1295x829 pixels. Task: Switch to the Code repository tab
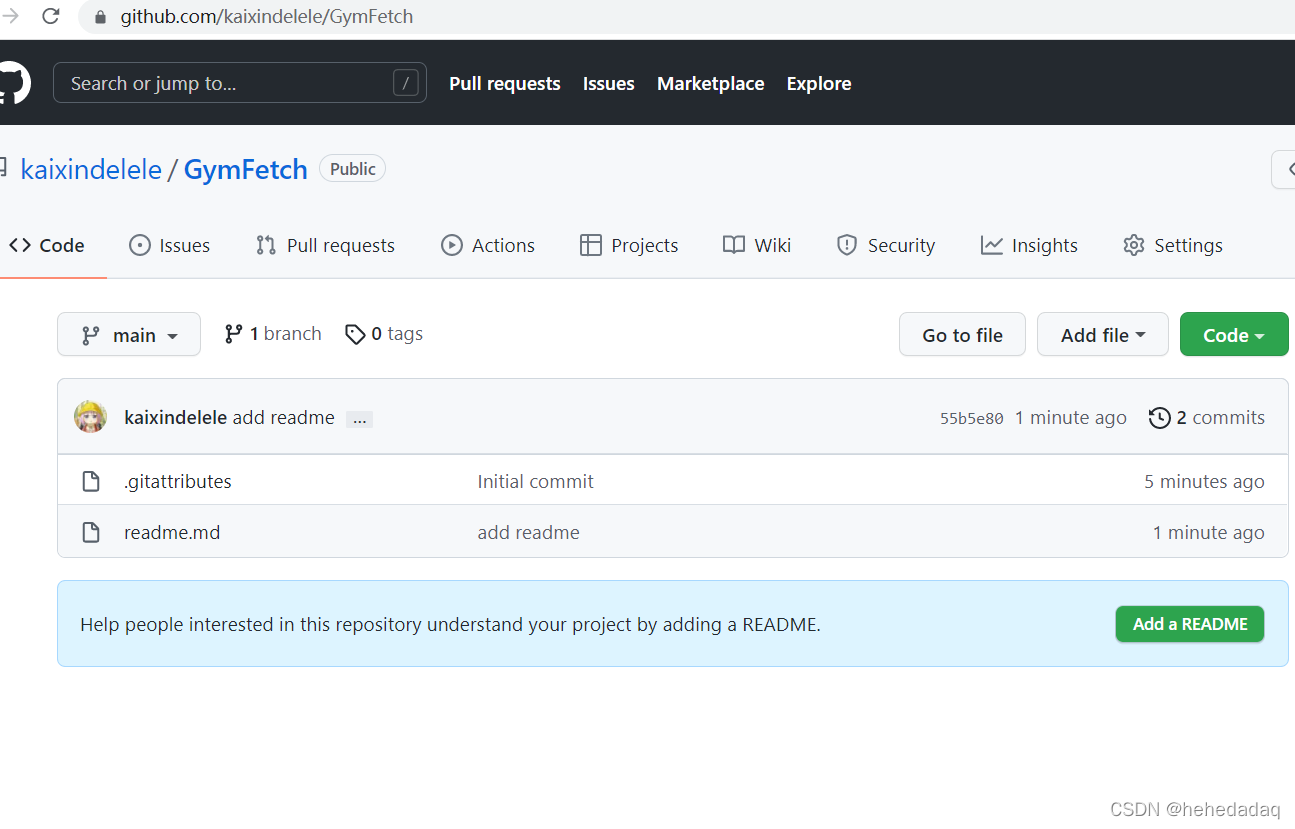(x=47, y=245)
